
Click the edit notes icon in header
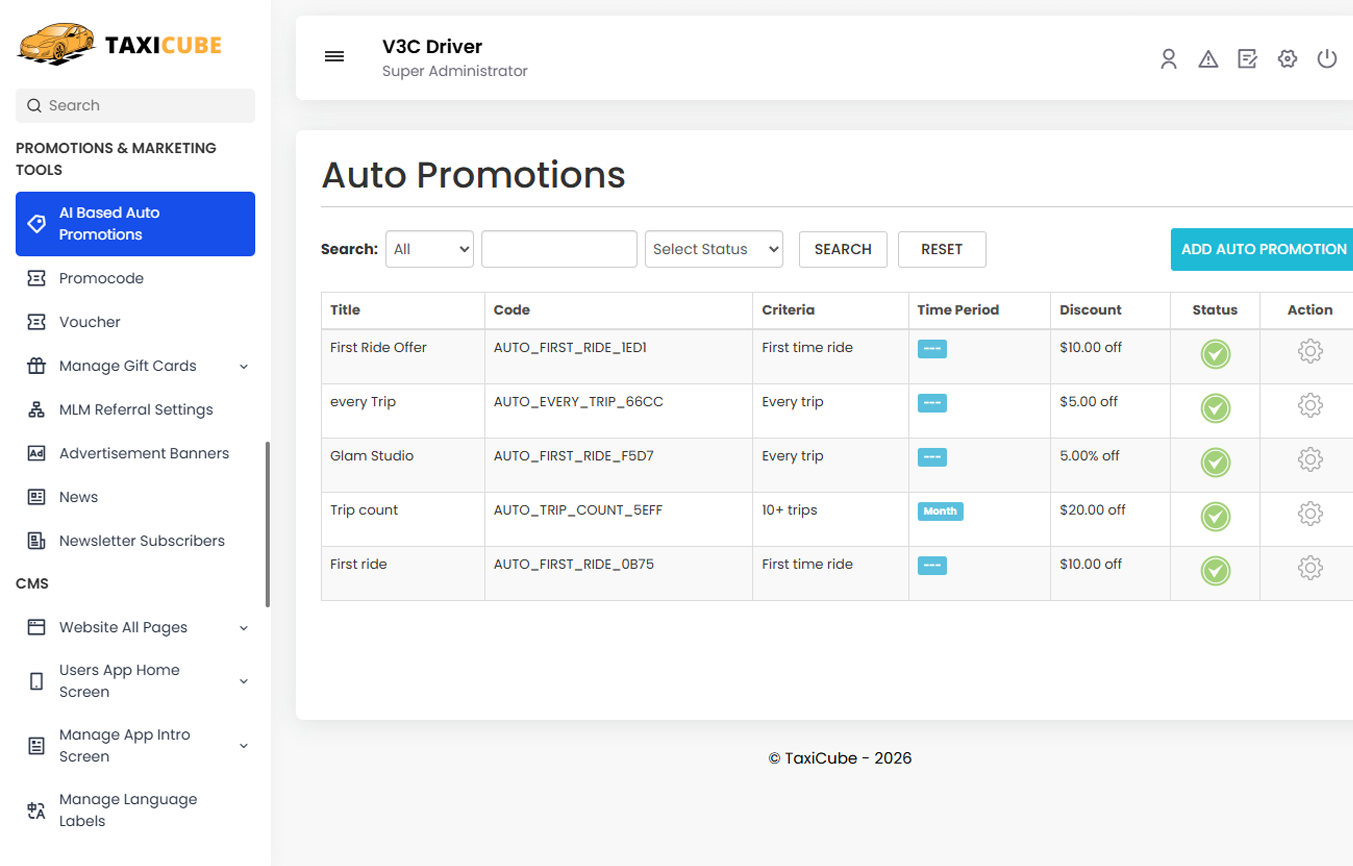tap(1247, 59)
